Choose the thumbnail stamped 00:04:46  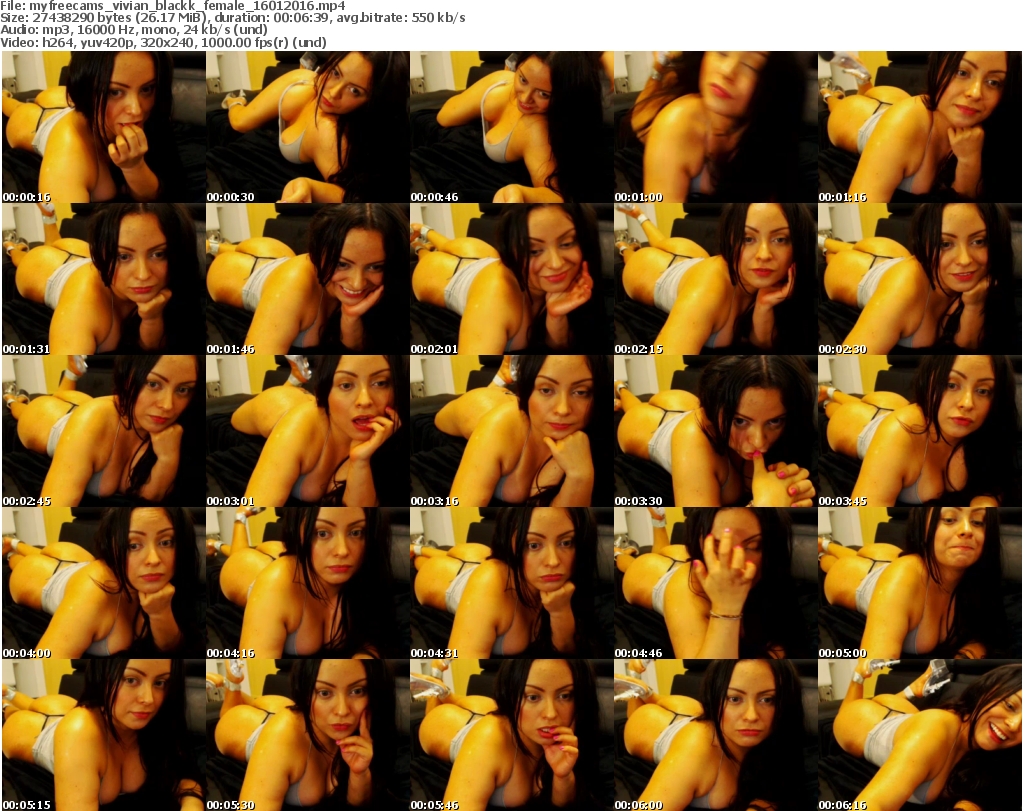[715, 583]
